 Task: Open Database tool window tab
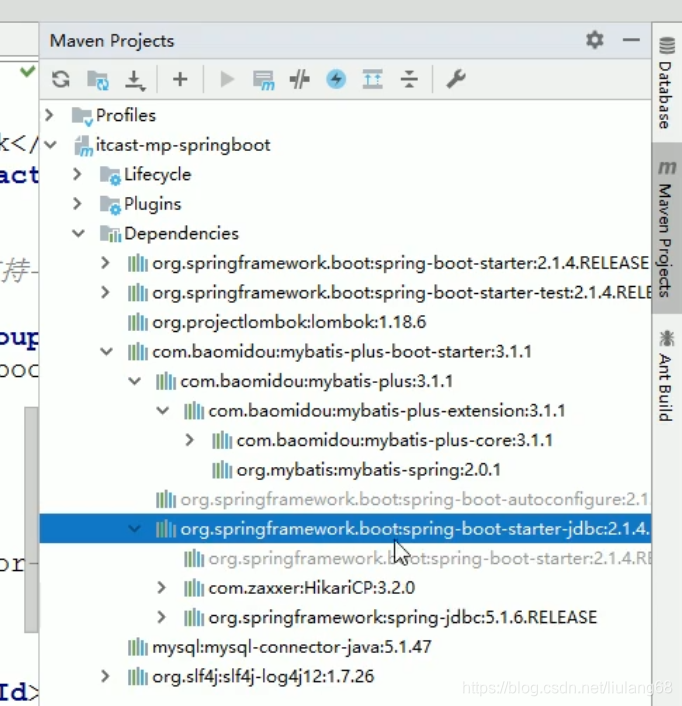[667, 82]
